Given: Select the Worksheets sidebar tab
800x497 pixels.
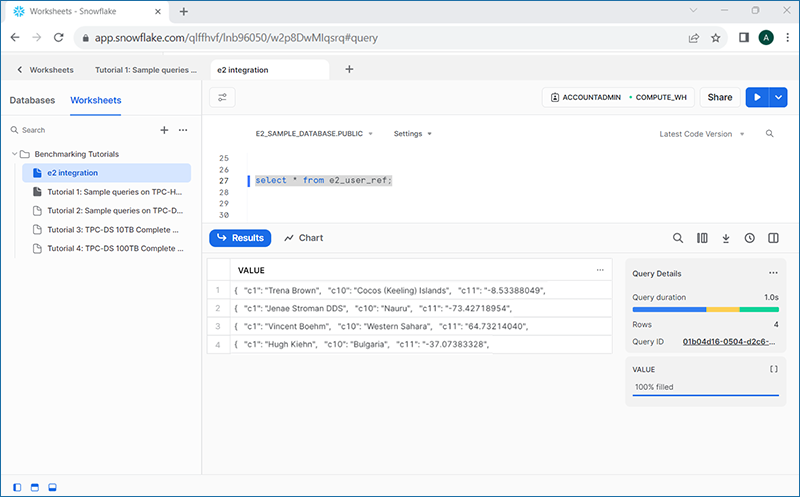Looking at the screenshot, I should [96, 101].
